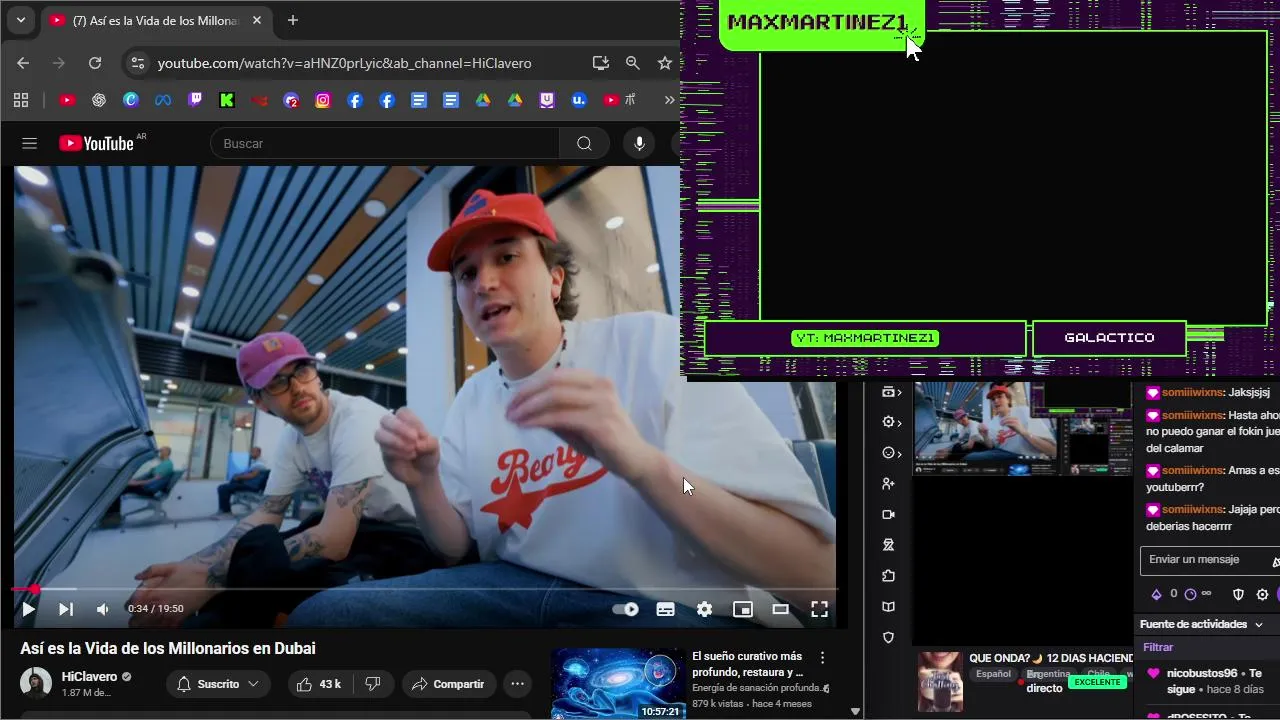Go back in the browser
Screen dimensions: 1280x720
click(23, 63)
